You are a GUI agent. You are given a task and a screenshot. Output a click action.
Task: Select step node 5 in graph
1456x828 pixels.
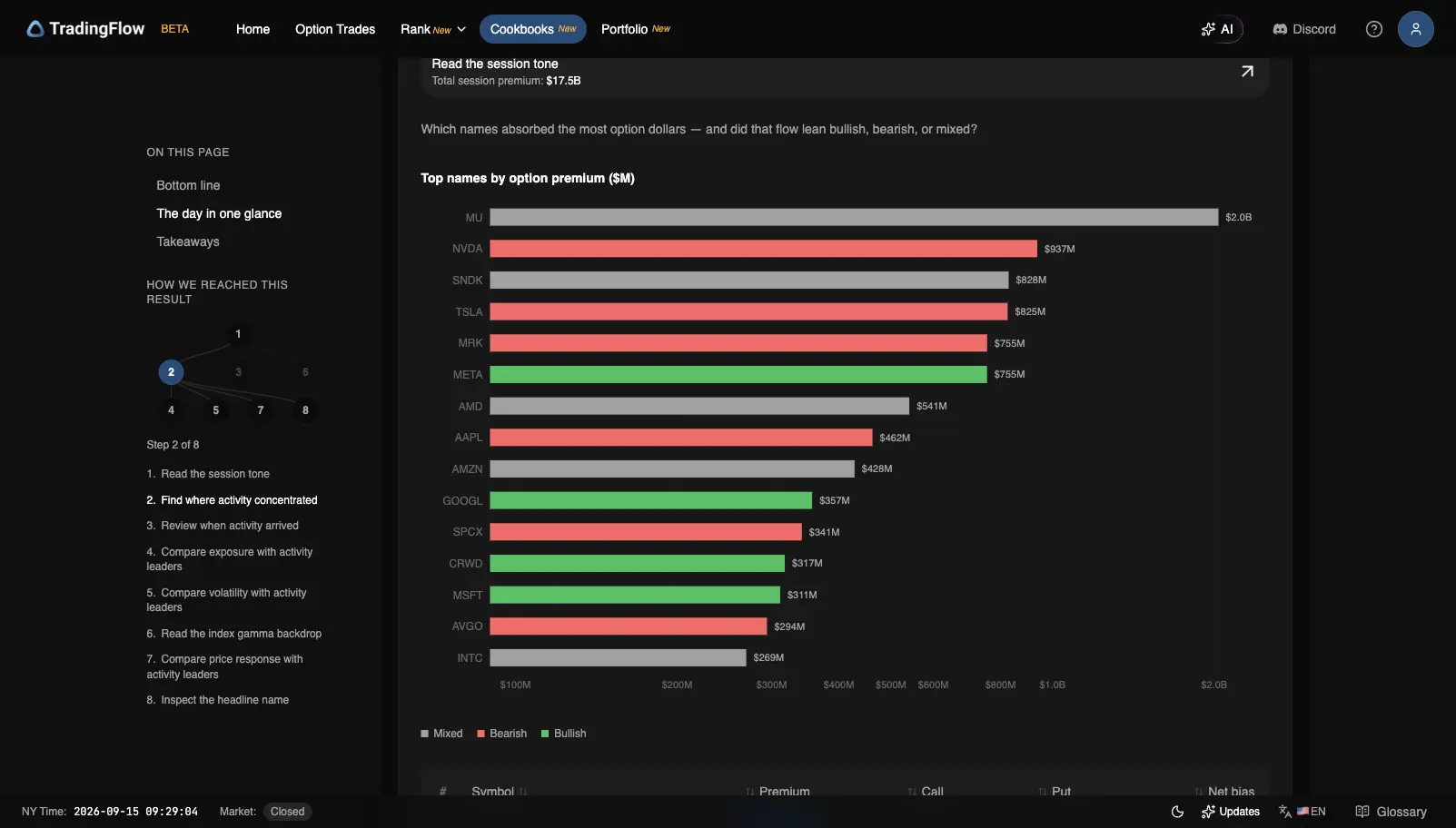[x=215, y=410]
